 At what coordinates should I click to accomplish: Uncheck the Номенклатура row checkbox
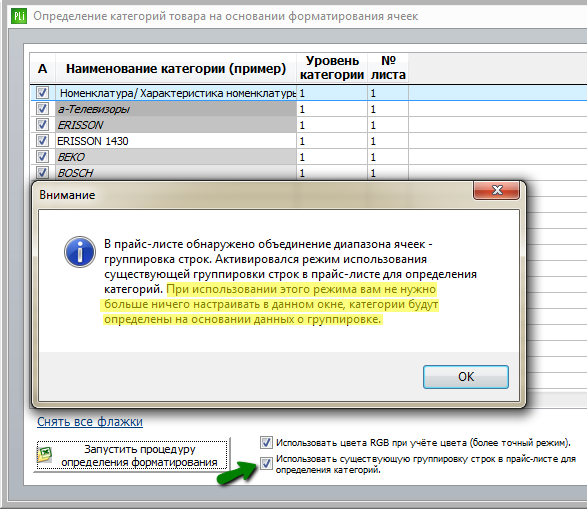(42, 92)
